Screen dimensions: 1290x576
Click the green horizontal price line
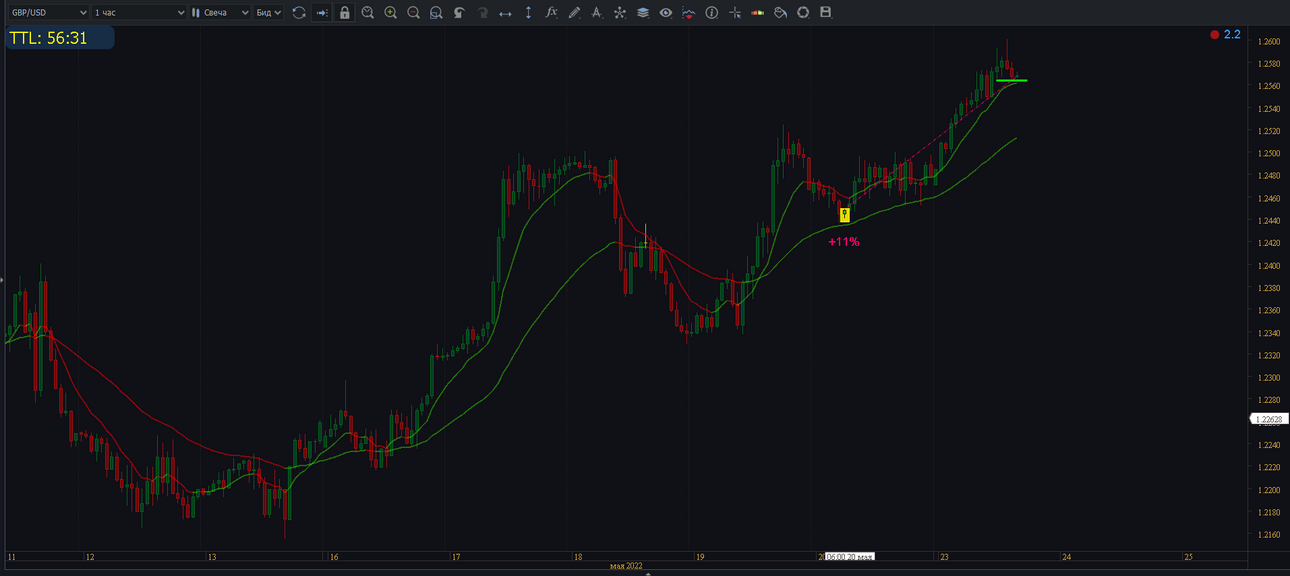point(1011,80)
